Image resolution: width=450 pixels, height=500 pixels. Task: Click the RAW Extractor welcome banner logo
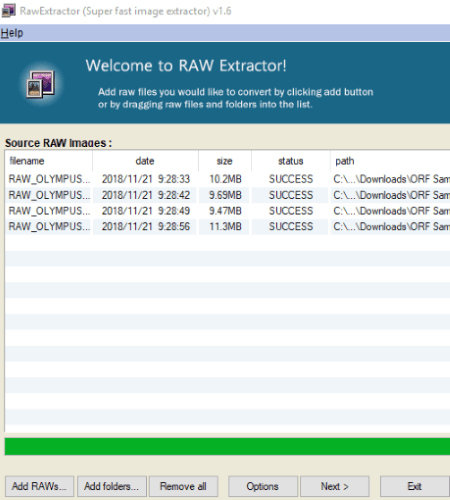41,84
